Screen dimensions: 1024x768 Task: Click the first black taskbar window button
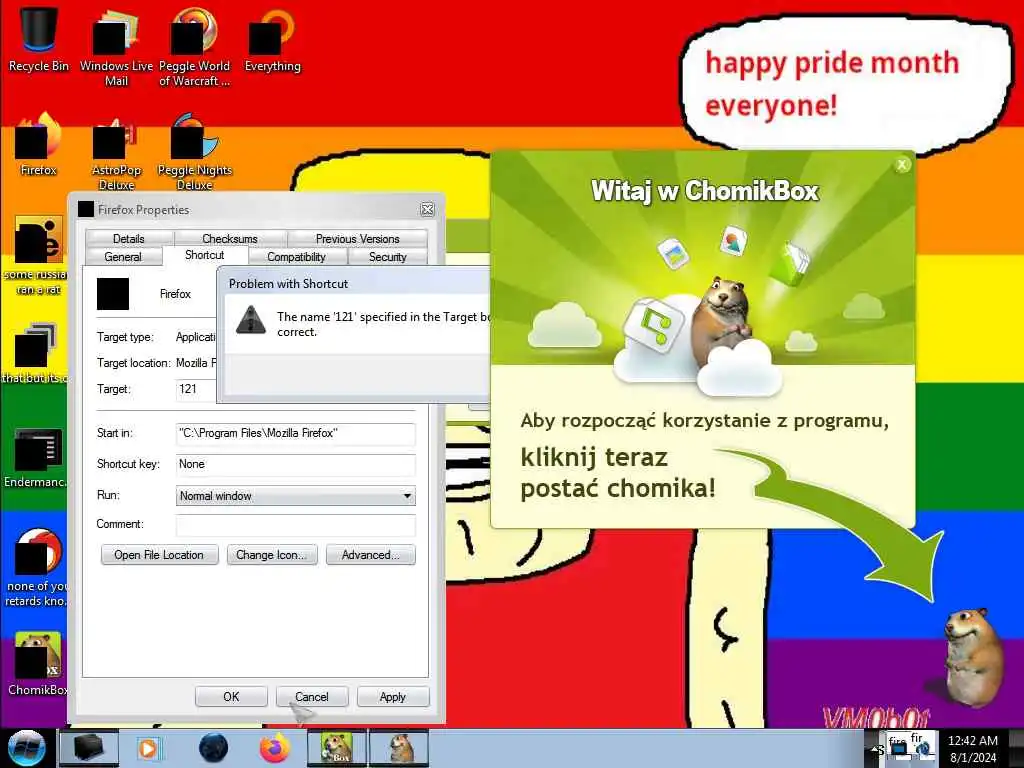click(x=89, y=748)
